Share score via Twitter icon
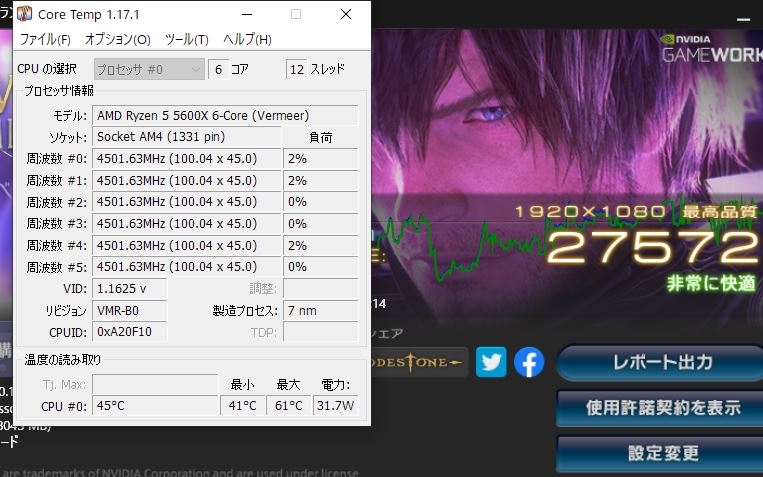The height and width of the screenshot is (477, 763). (491, 362)
